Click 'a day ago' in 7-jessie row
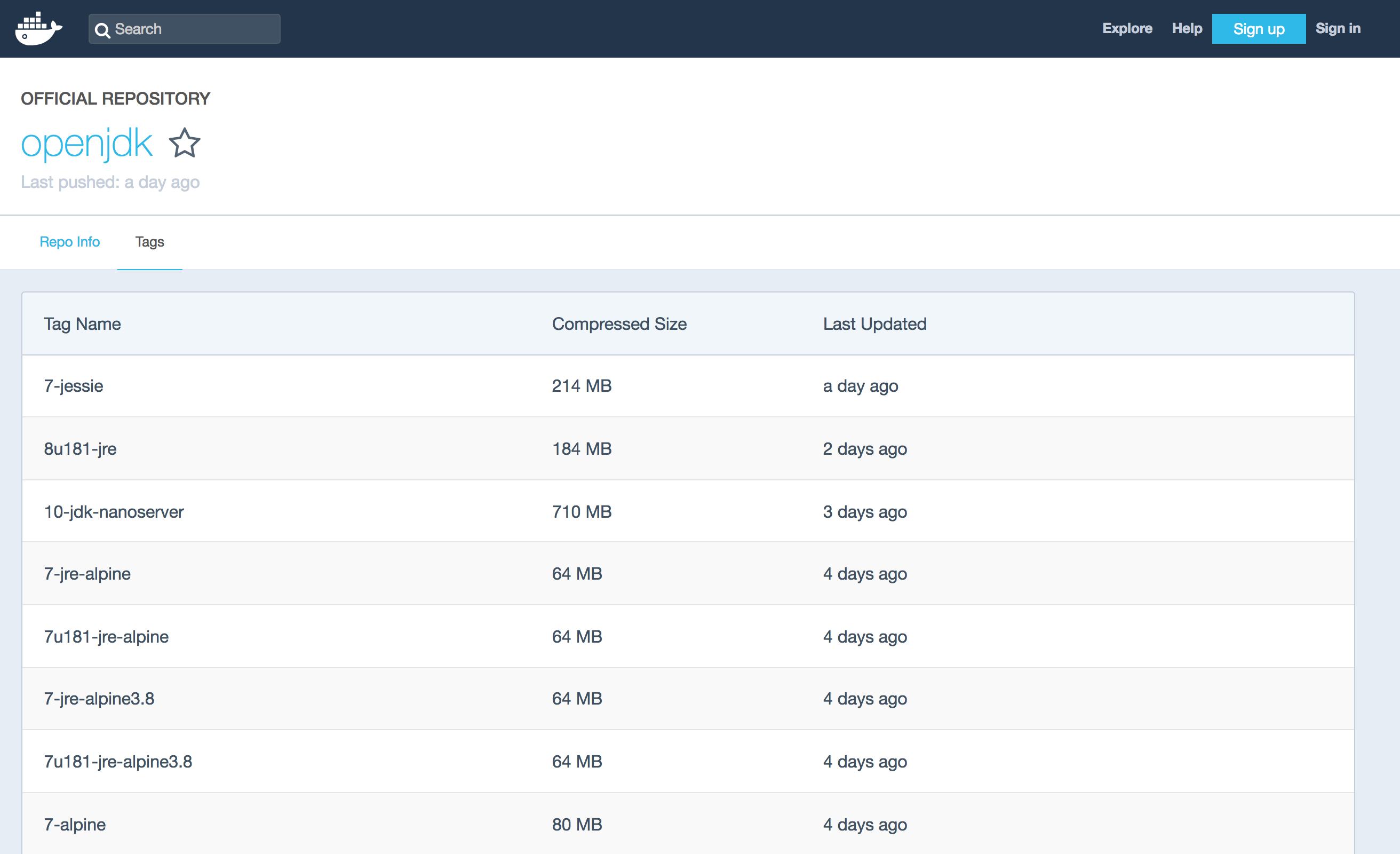Viewport: 1400px width, 854px height. [x=860, y=386]
